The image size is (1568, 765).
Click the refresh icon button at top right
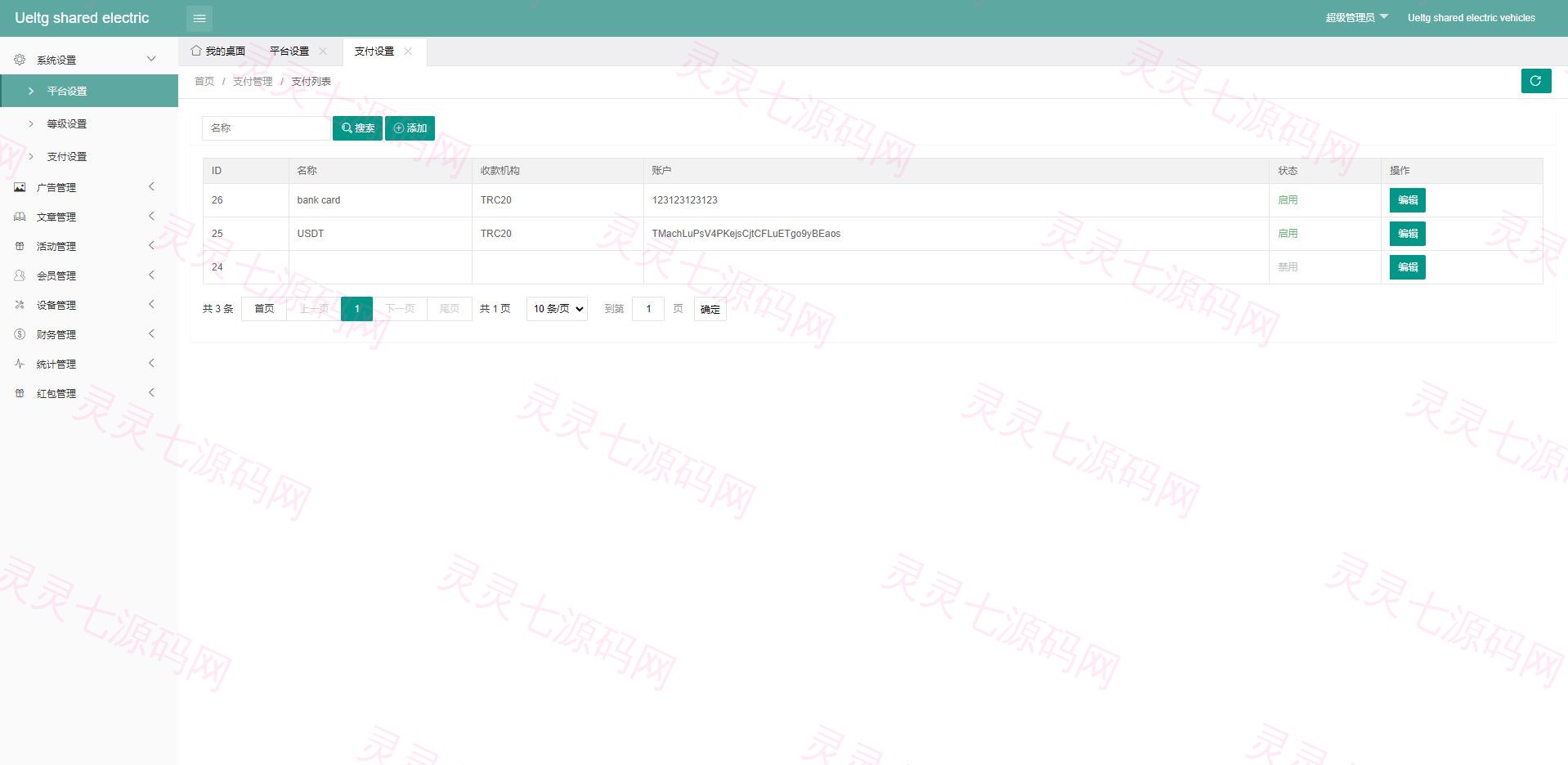coord(1536,81)
